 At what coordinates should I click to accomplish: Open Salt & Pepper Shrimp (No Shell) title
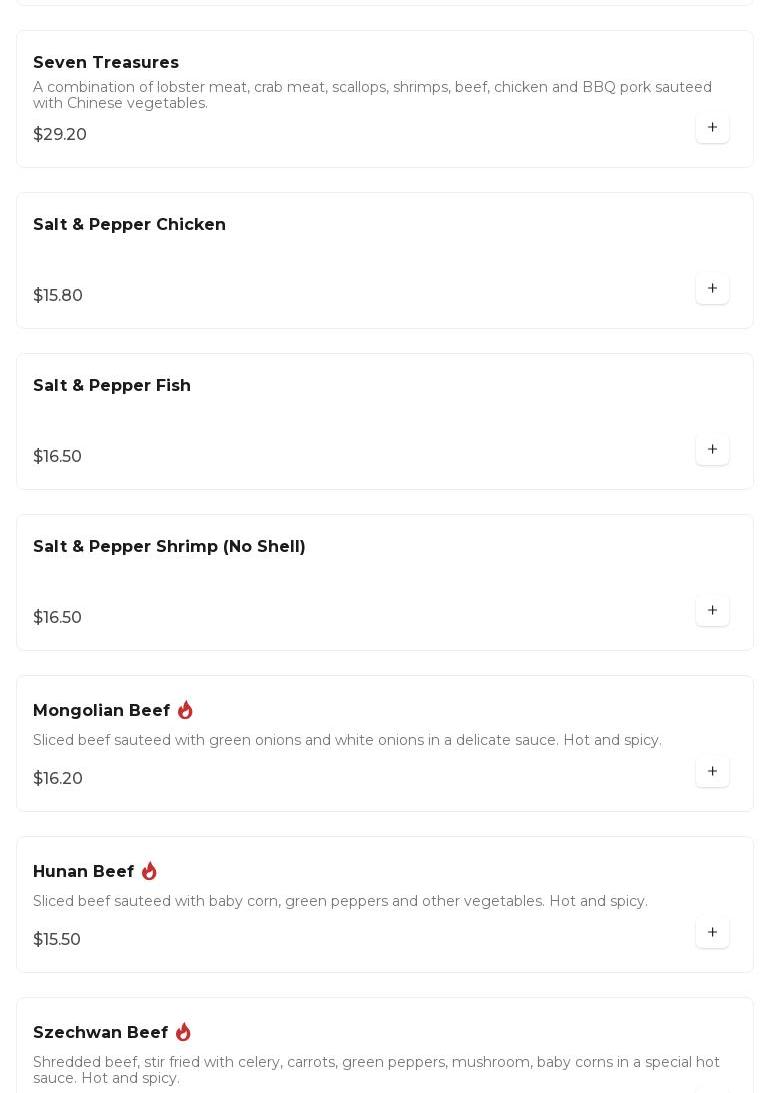click(169, 547)
